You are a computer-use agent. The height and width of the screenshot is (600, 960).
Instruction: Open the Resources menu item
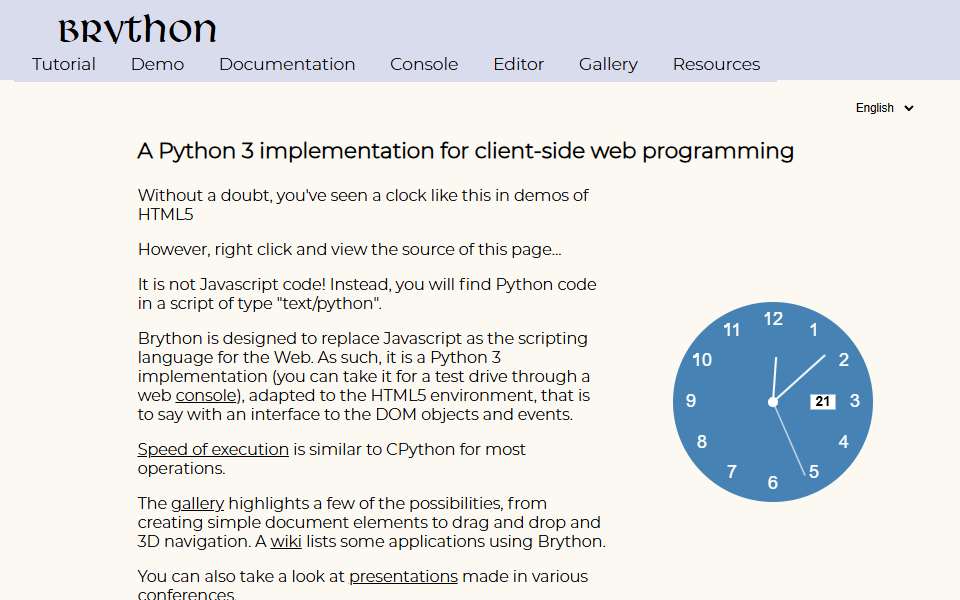(x=716, y=64)
